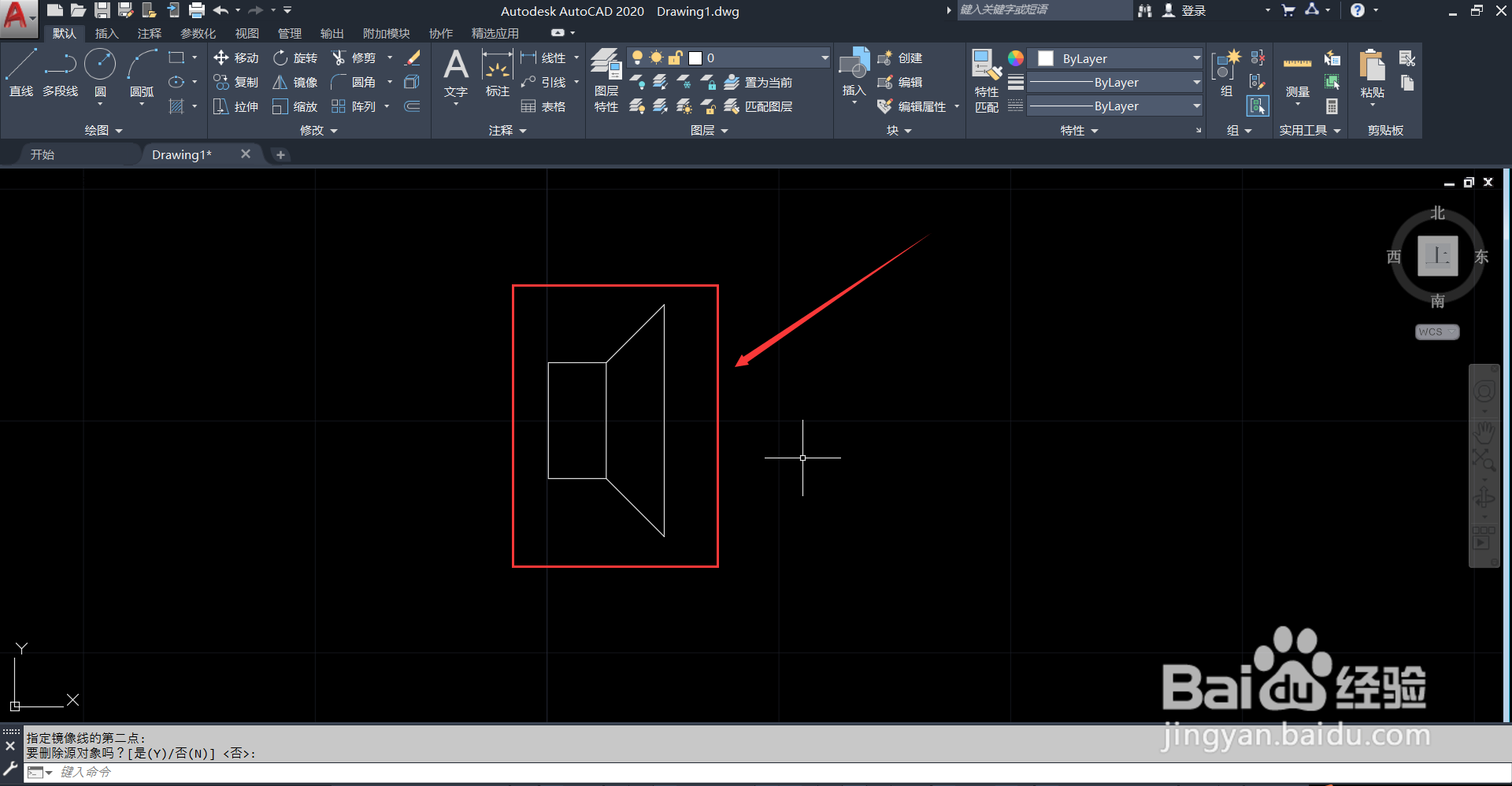Open the layer selection dropdown
The width and height of the screenshot is (1512, 786).
(x=823, y=57)
